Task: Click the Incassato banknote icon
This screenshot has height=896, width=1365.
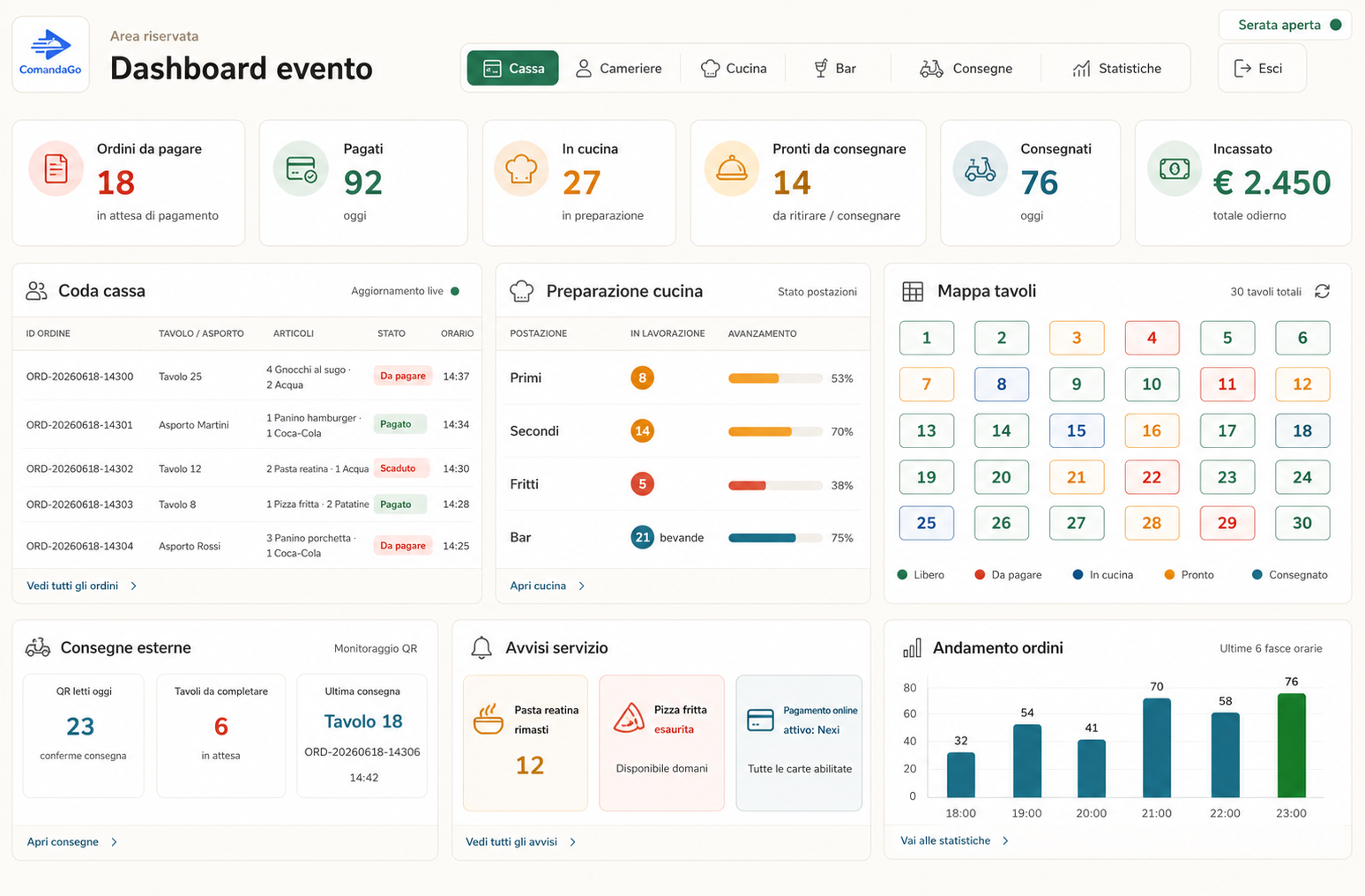Action: (1175, 168)
